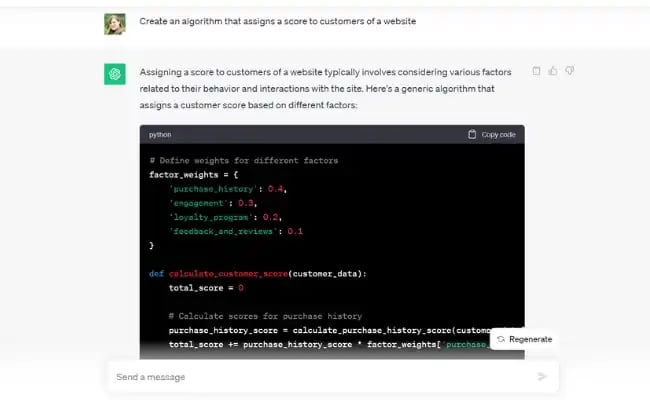Focus the Send a message input field
The height and width of the screenshot is (400, 650).
320,377
